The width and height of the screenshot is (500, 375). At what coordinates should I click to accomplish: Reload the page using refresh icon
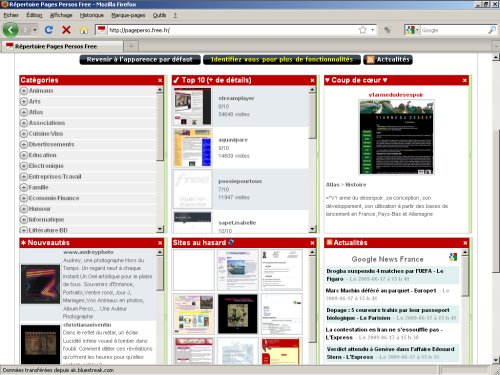point(49,30)
